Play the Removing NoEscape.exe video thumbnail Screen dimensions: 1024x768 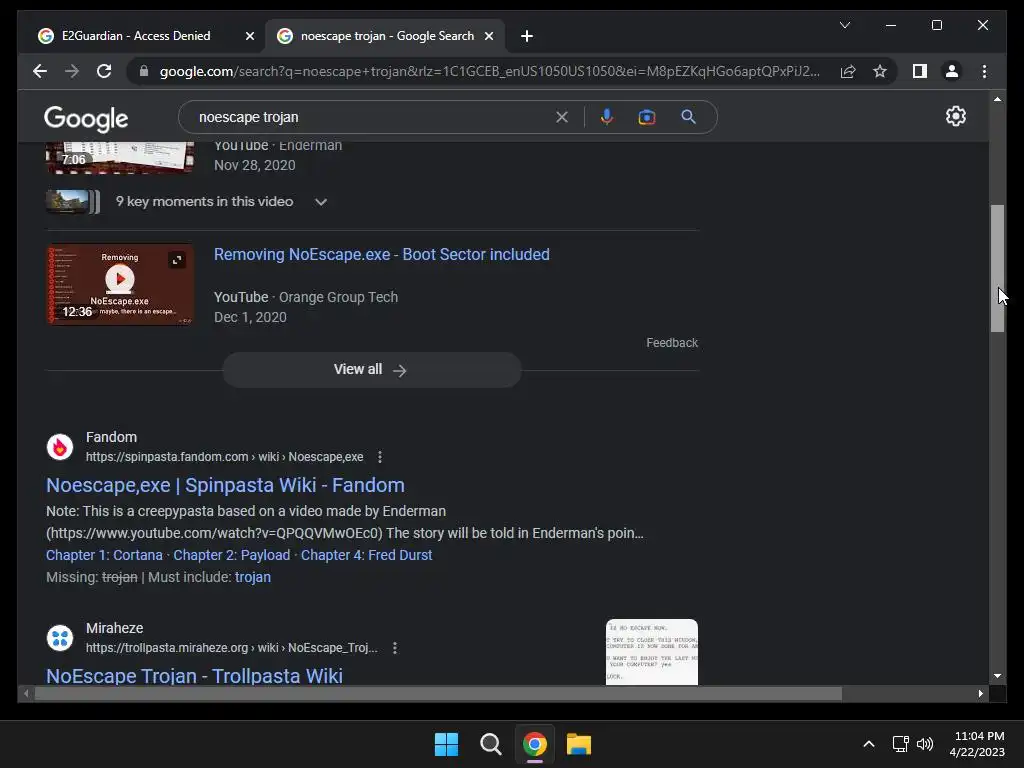click(x=120, y=285)
